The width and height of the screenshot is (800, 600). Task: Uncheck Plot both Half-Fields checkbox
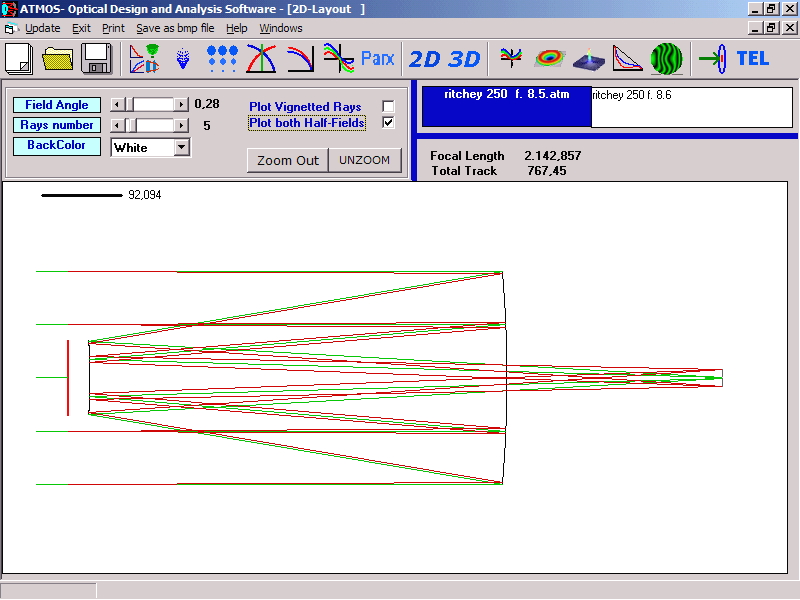click(x=388, y=123)
